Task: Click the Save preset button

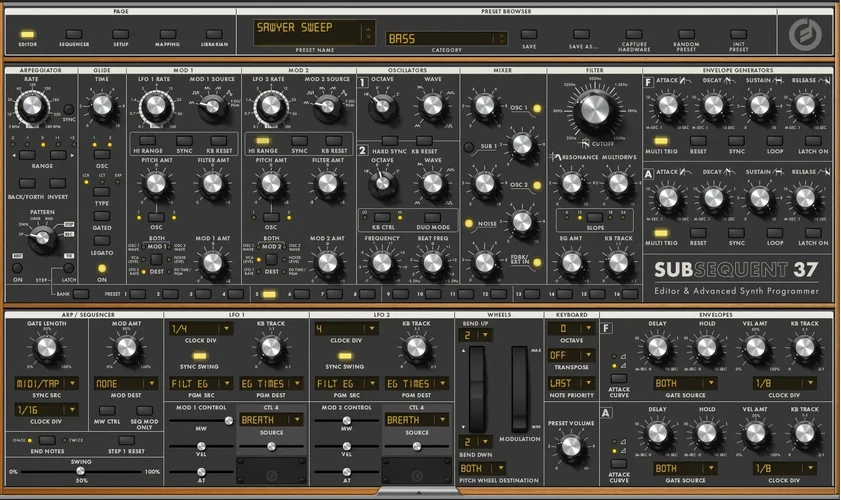Action: pos(528,34)
